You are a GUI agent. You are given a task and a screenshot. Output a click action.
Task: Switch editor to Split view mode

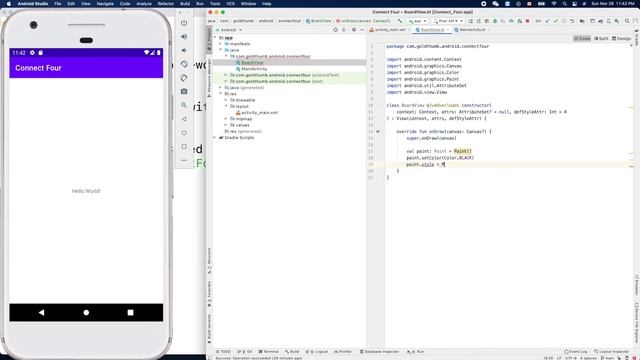coord(601,38)
